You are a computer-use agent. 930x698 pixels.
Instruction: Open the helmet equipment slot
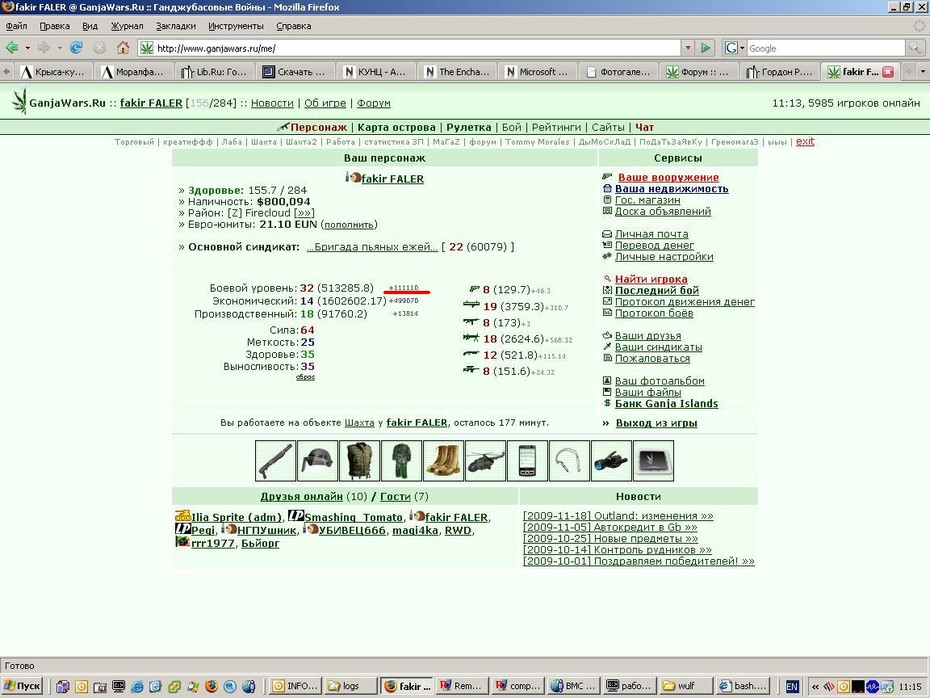click(x=317, y=460)
